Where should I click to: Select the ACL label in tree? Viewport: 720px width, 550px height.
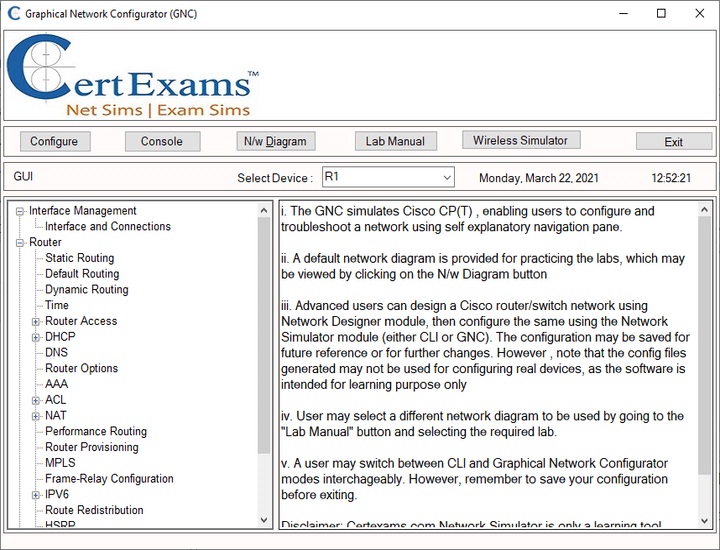[56, 399]
